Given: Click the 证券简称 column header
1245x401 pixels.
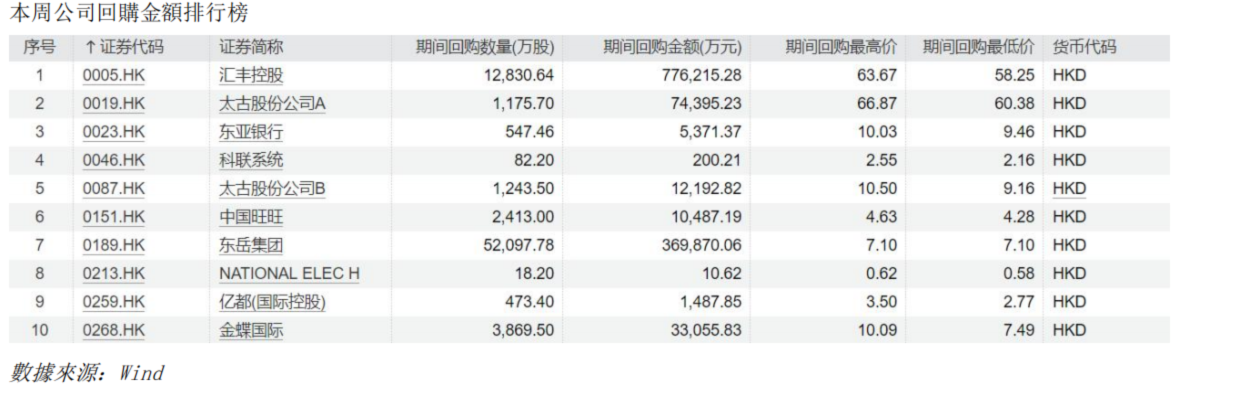Looking at the screenshot, I should (x=251, y=47).
